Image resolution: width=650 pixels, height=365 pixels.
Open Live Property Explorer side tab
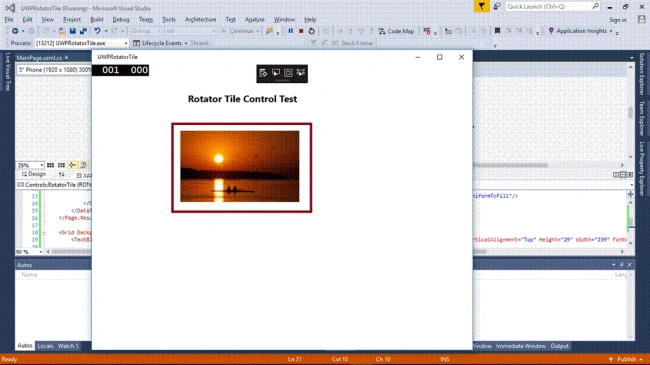tap(642, 169)
